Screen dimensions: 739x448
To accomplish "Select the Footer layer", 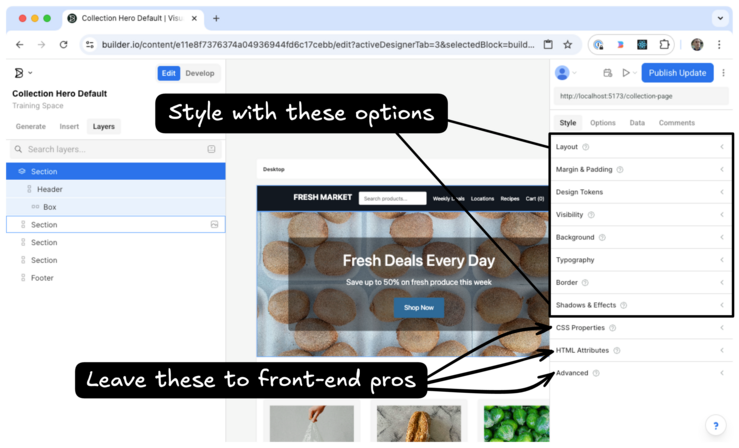I will [x=115, y=278].
